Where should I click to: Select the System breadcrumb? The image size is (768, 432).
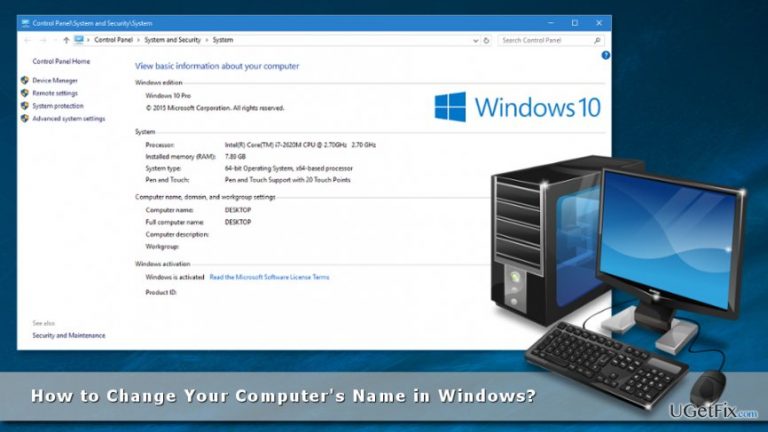coord(223,40)
